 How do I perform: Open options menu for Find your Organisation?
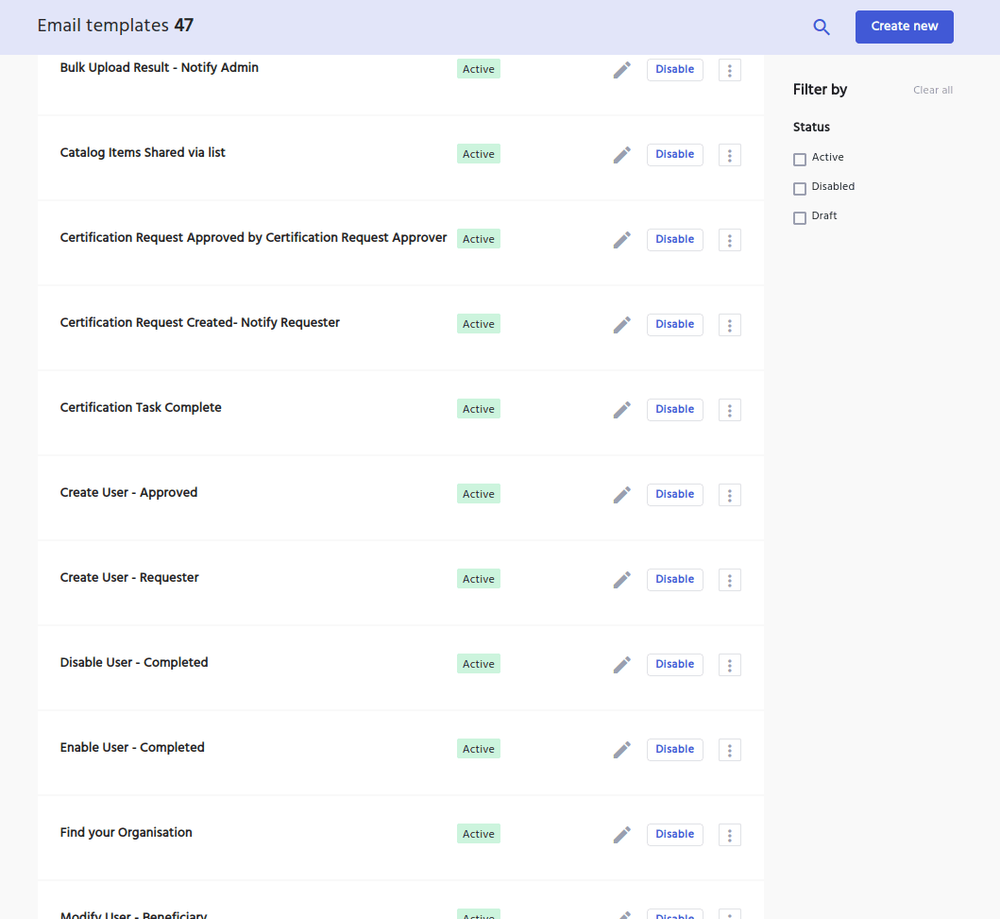click(729, 834)
